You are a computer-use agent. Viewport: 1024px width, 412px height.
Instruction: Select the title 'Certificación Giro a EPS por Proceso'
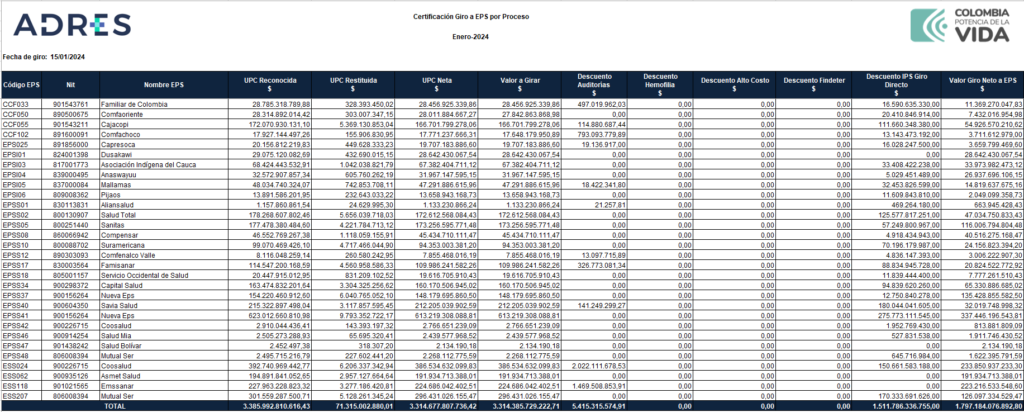(471, 16)
